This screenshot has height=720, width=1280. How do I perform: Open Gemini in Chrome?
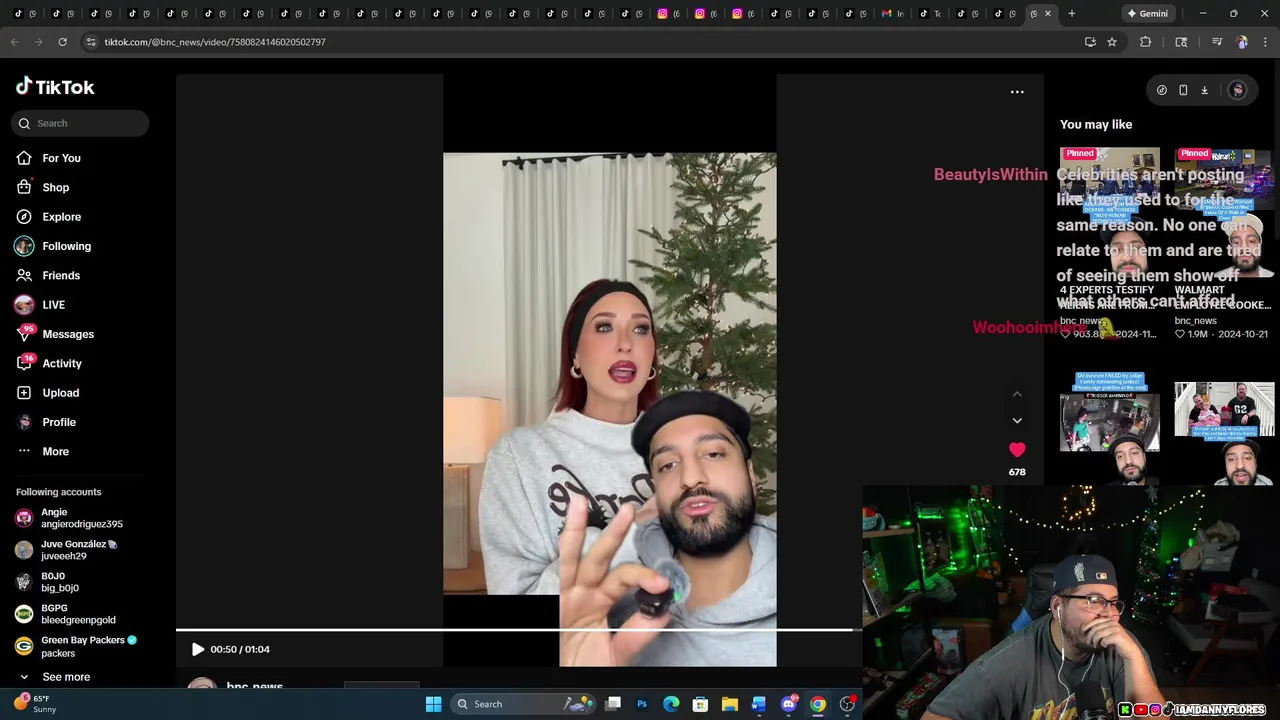[1147, 13]
